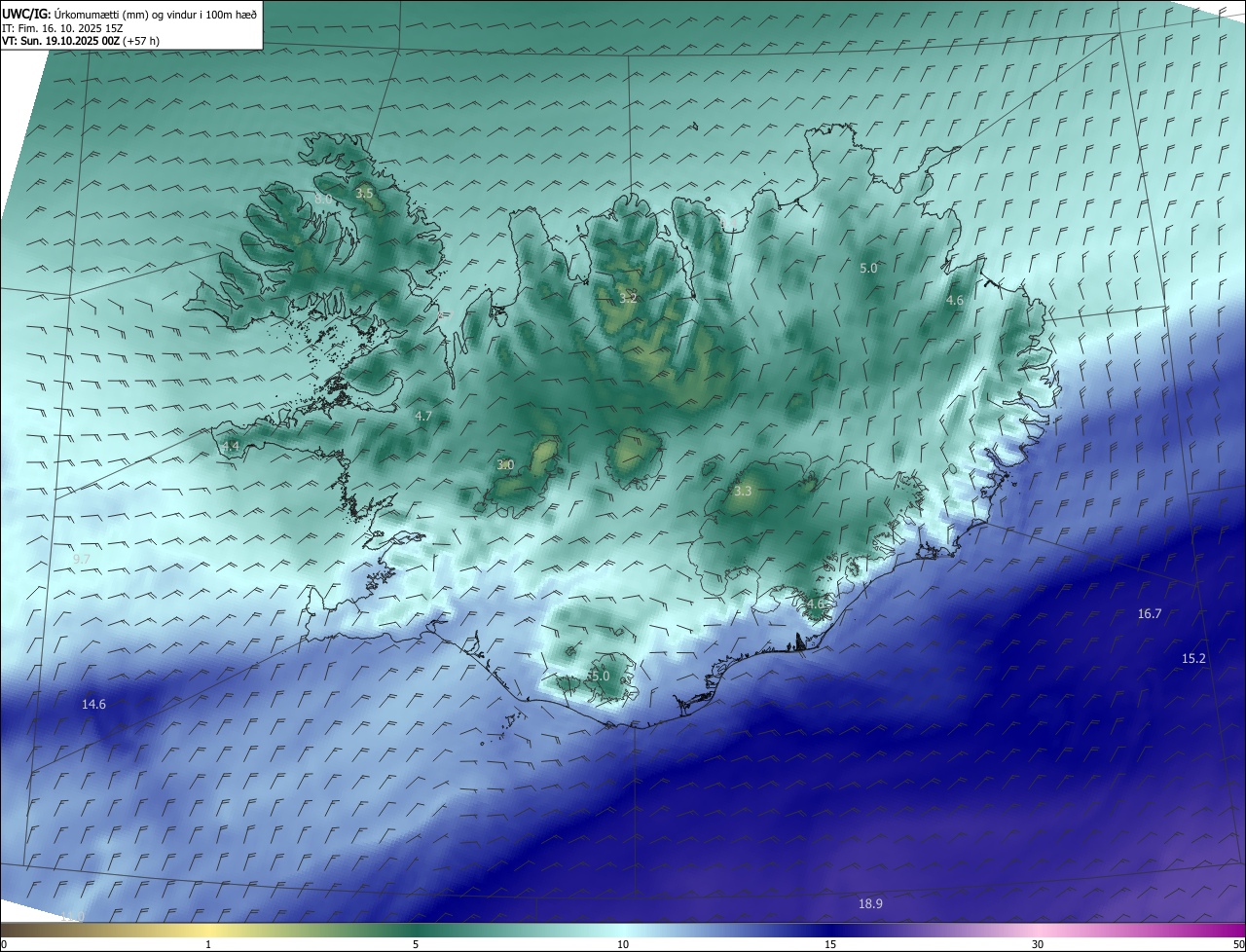Select the 18.9 value near the colorbar
The height and width of the screenshot is (952, 1246).
[x=870, y=903]
